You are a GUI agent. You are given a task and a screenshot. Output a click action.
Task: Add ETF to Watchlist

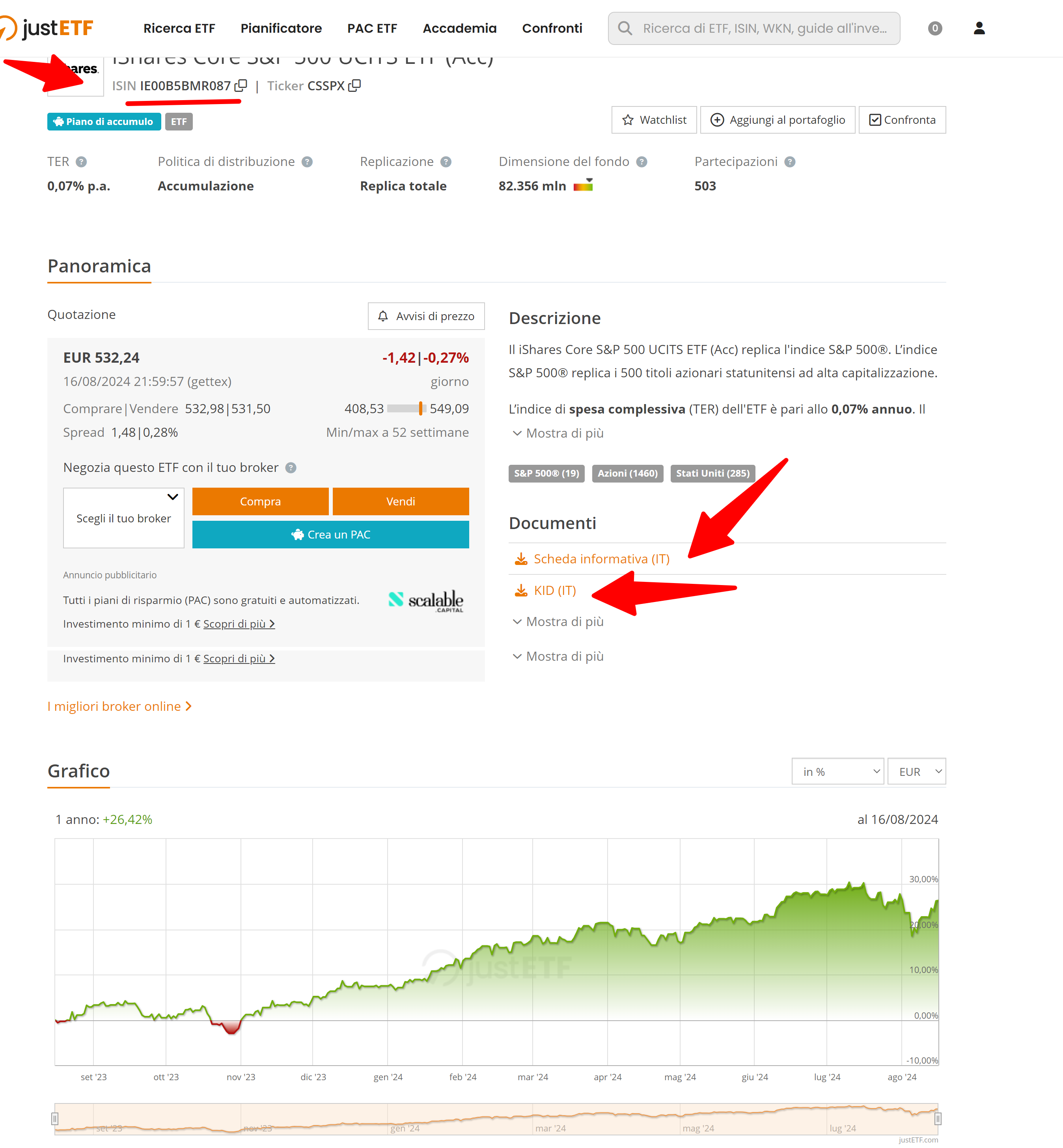(x=654, y=119)
